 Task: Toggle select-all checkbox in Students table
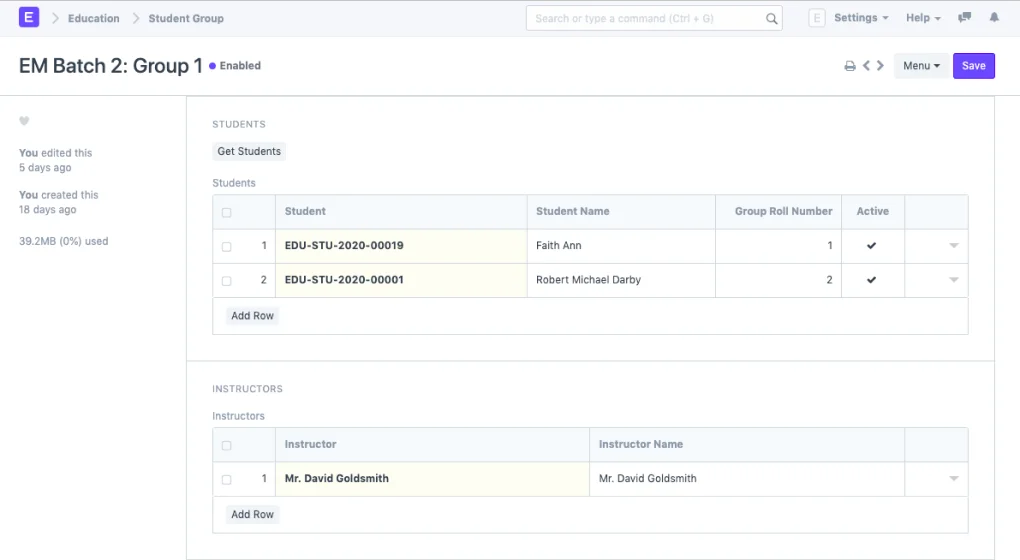pos(226,212)
